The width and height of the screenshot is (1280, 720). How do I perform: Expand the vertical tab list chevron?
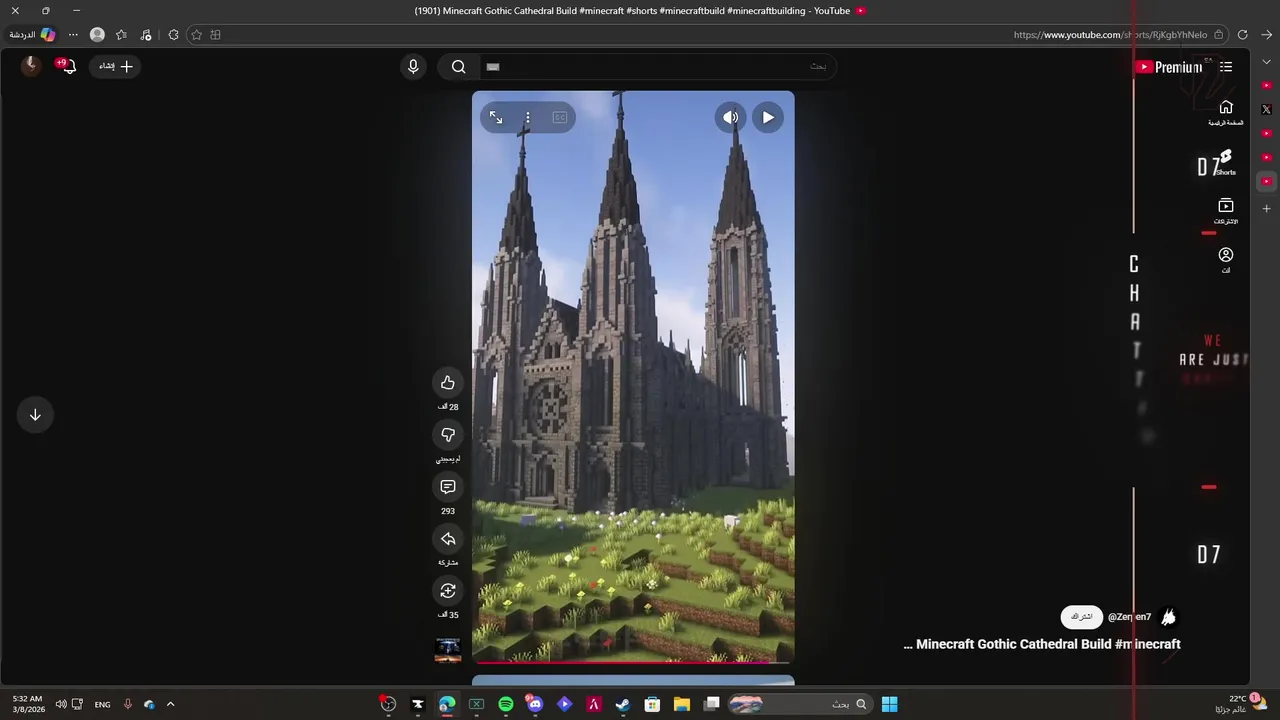click(x=1266, y=62)
